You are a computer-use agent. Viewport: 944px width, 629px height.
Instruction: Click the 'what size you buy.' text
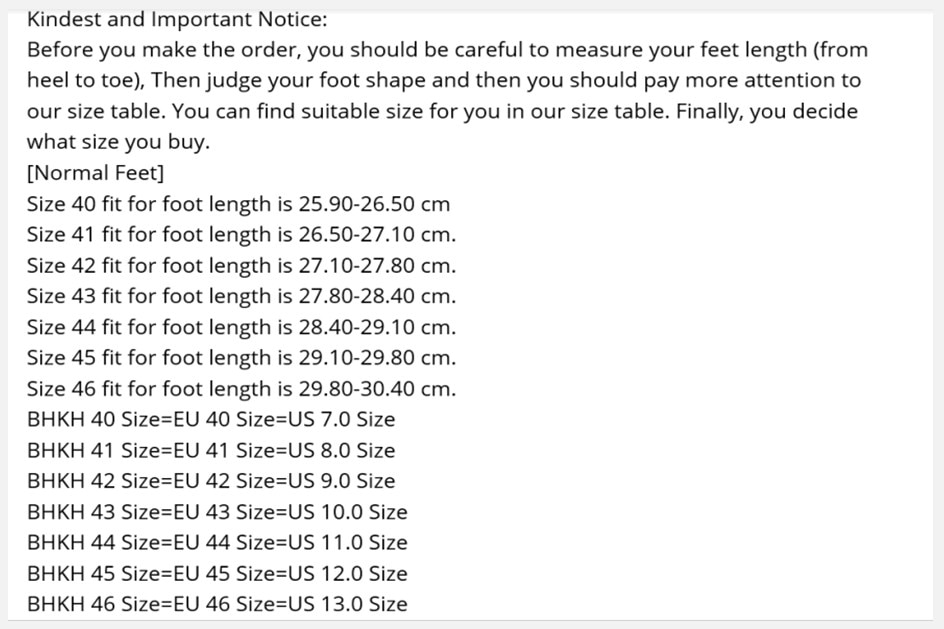pyautogui.click(x=118, y=142)
